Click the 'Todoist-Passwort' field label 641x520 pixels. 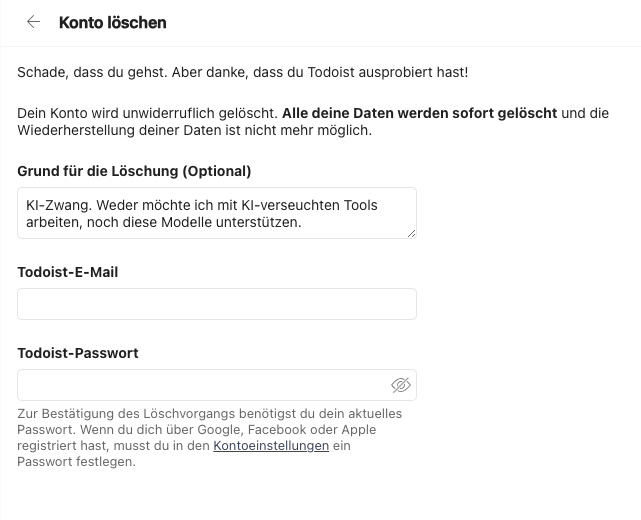[78, 353]
